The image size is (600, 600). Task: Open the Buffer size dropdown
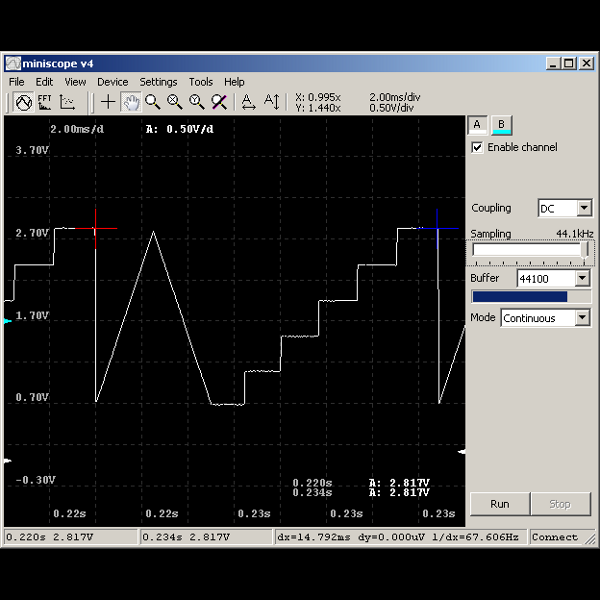(x=582, y=278)
